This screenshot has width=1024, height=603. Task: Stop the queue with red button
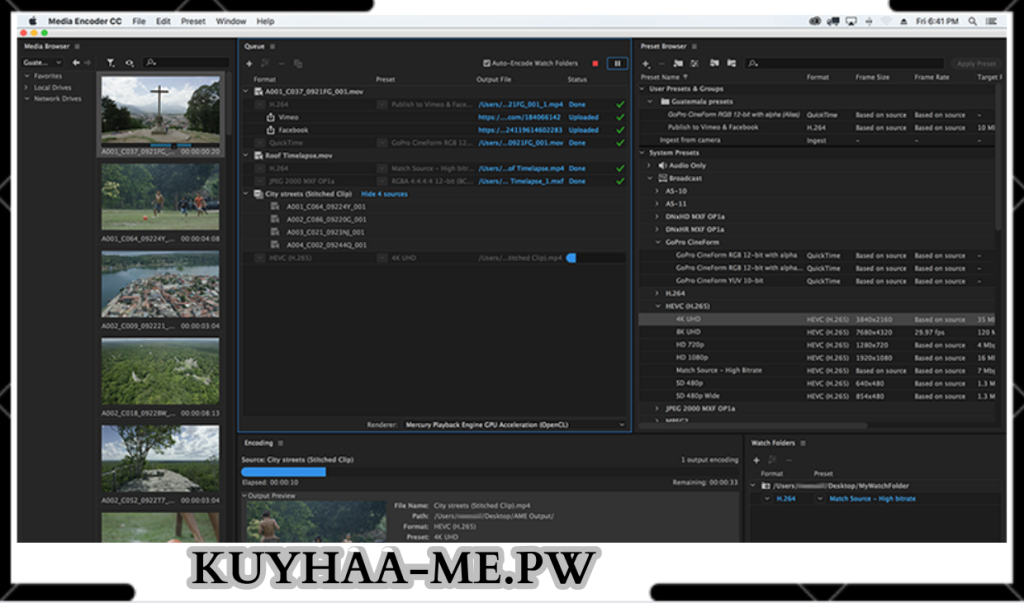[x=595, y=63]
